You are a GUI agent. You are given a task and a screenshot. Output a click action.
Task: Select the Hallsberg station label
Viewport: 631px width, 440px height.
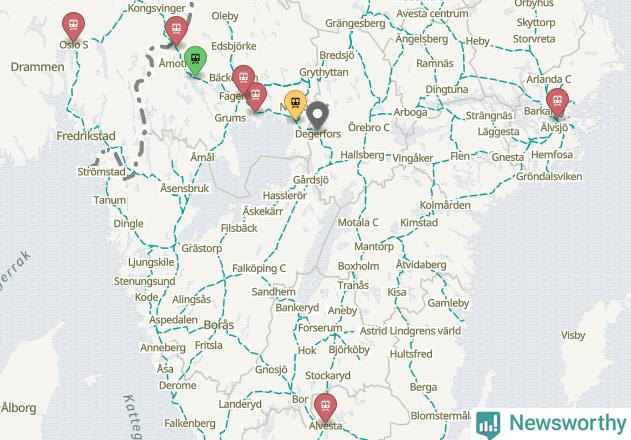pyautogui.click(x=362, y=155)
